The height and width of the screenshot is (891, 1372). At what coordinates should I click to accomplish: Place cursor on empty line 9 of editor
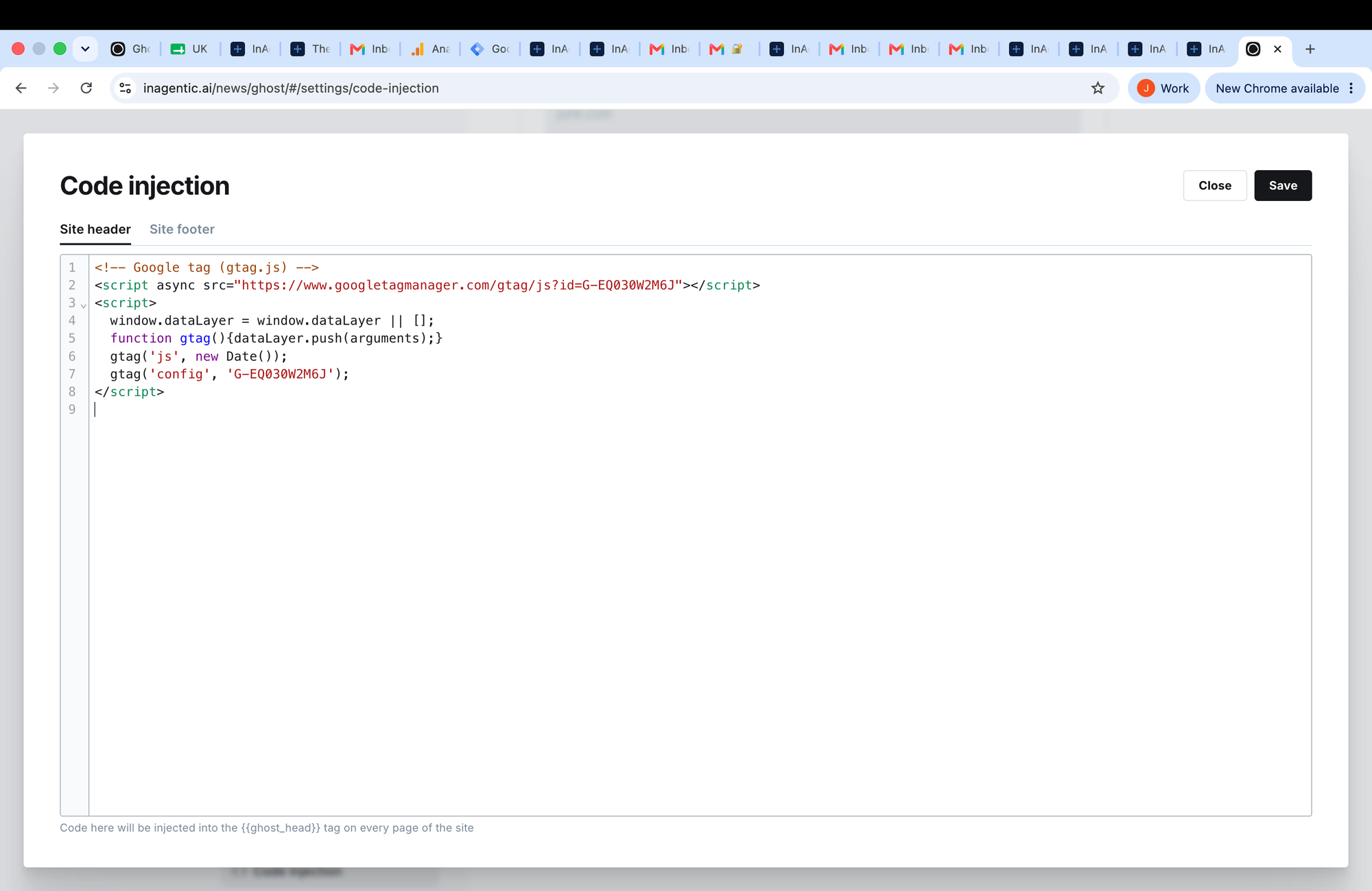[700, 409]
